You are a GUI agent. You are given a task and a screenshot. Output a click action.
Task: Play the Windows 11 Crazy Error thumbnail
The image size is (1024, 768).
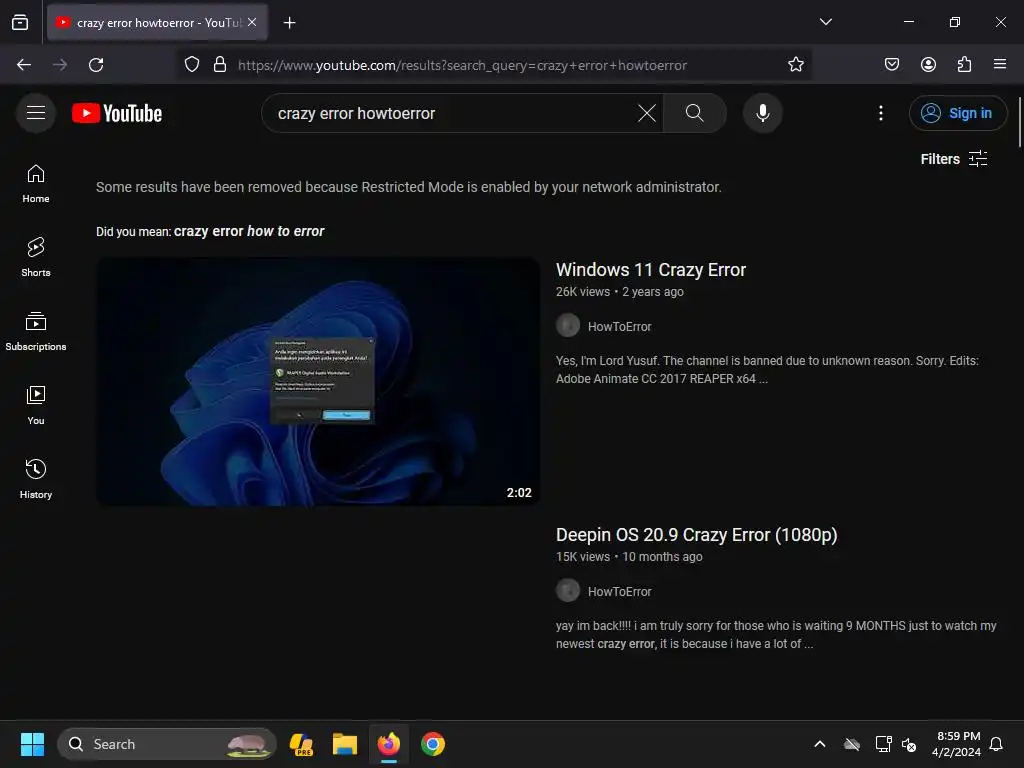(x=318, y=381)
